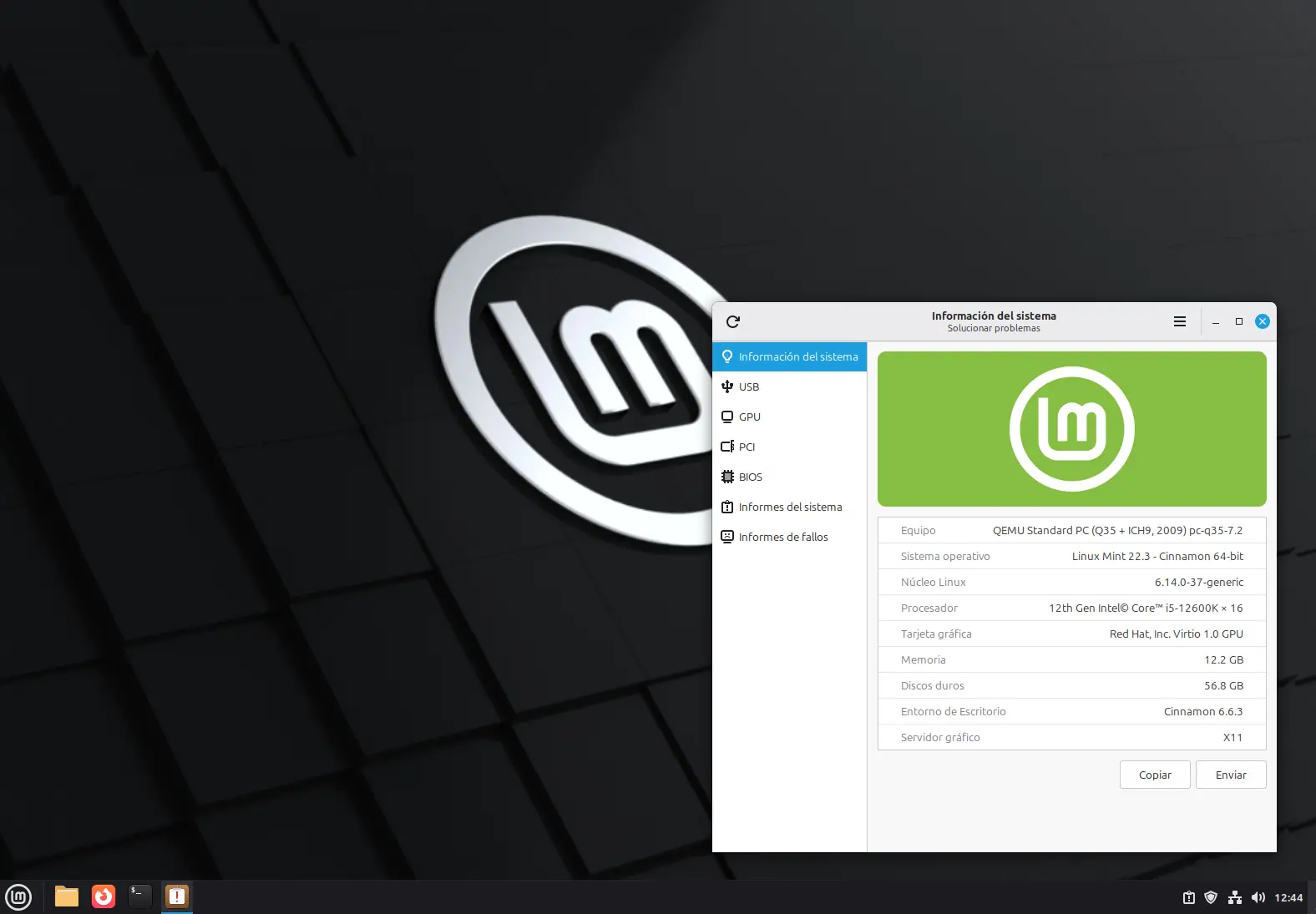Click the refresh icon in the header bar
The width and height of the screenshot is (1316, 914).
(733, 322)
